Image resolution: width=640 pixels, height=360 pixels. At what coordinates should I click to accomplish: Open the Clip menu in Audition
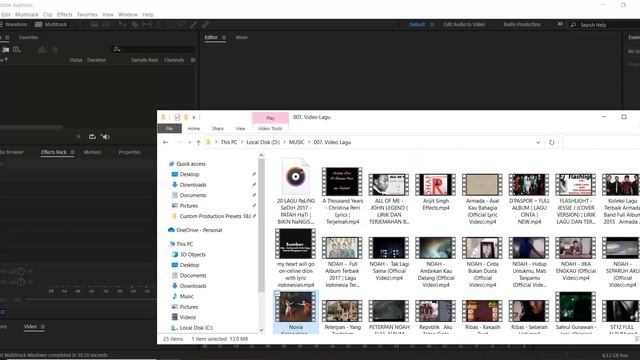coord(47,14)
